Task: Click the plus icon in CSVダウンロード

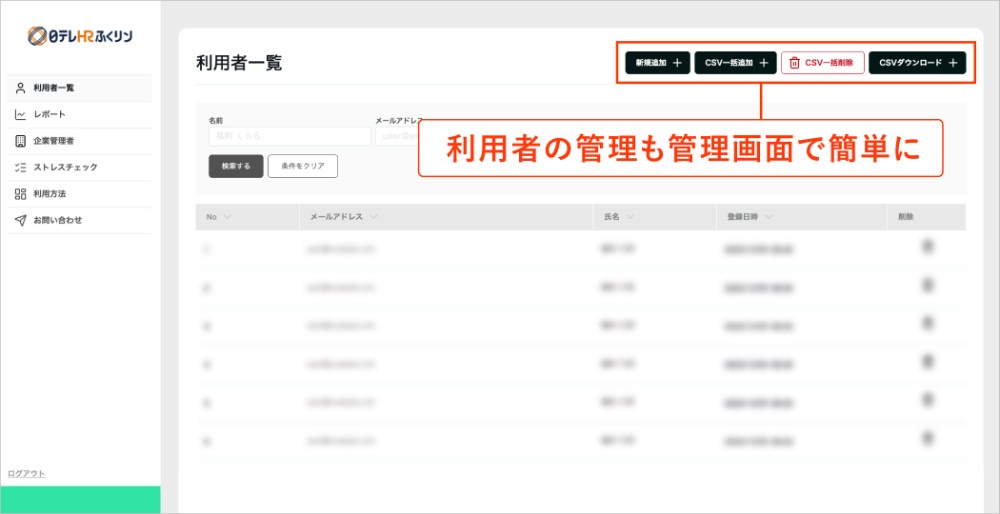Action: tap(953, 63)
